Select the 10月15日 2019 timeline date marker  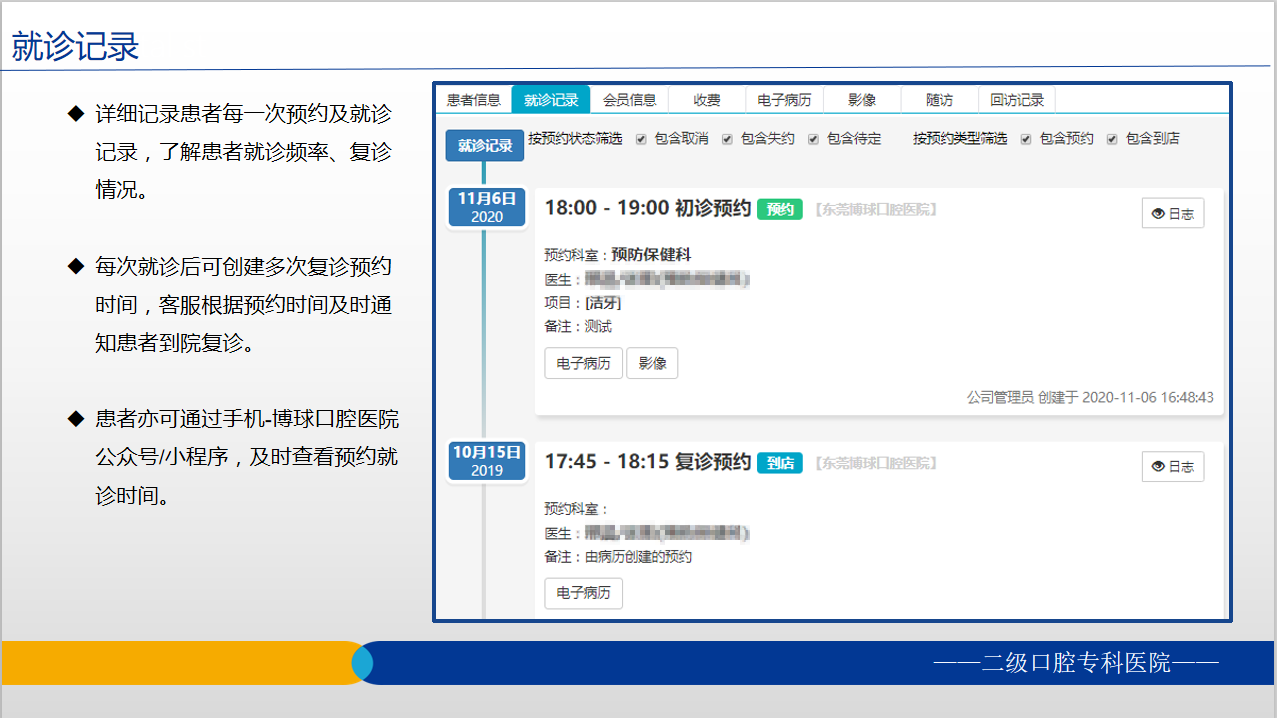tap(486, 460)
